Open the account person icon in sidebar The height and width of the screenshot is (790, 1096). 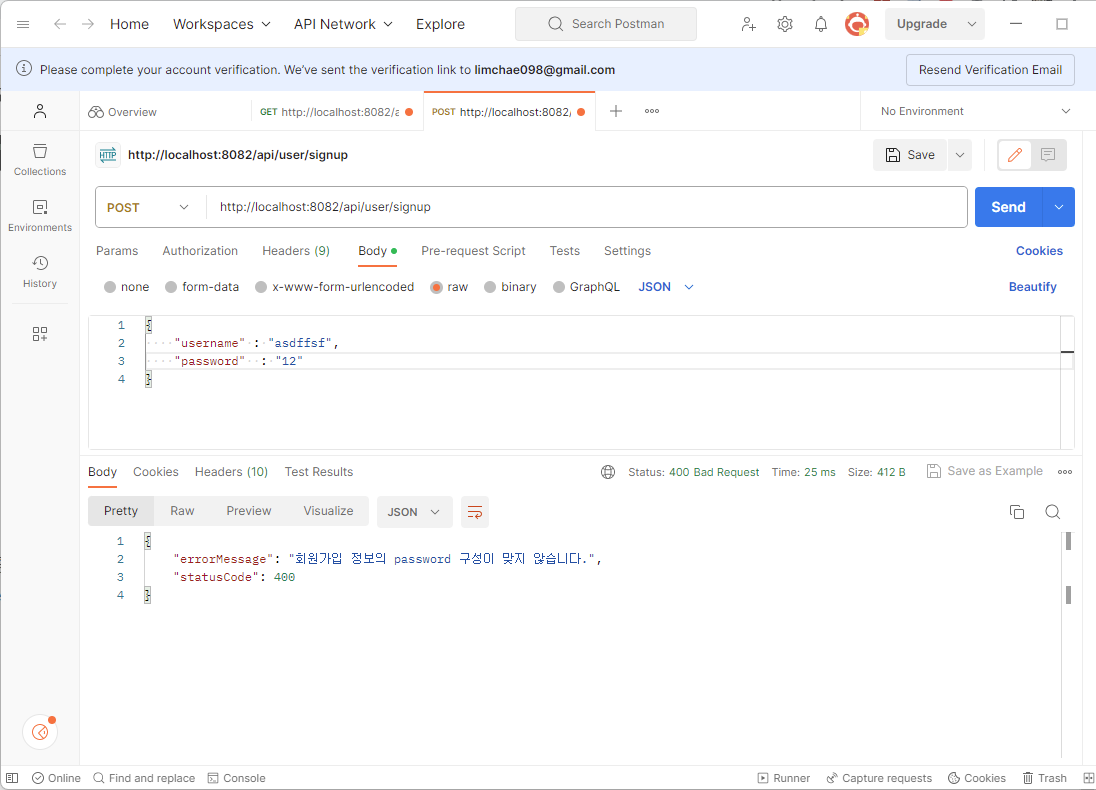pos(40,111)
